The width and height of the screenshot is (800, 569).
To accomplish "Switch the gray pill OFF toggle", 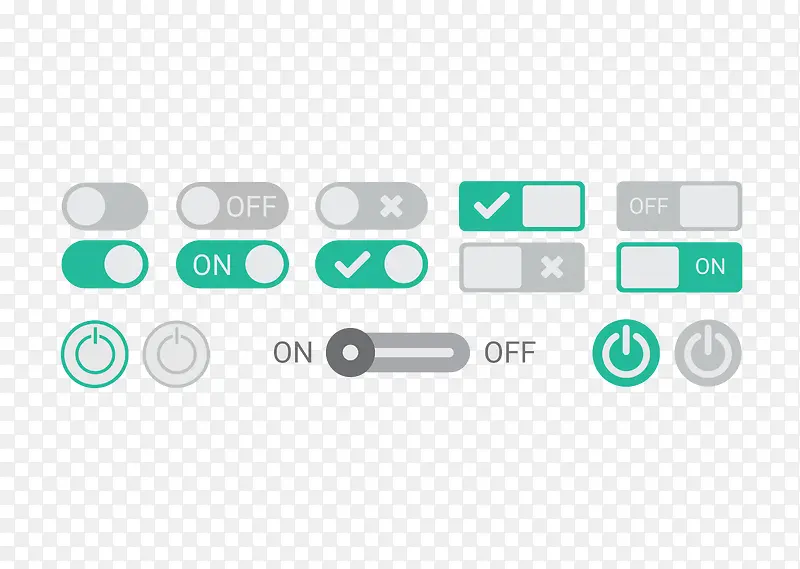I will [x=233, y=206].
